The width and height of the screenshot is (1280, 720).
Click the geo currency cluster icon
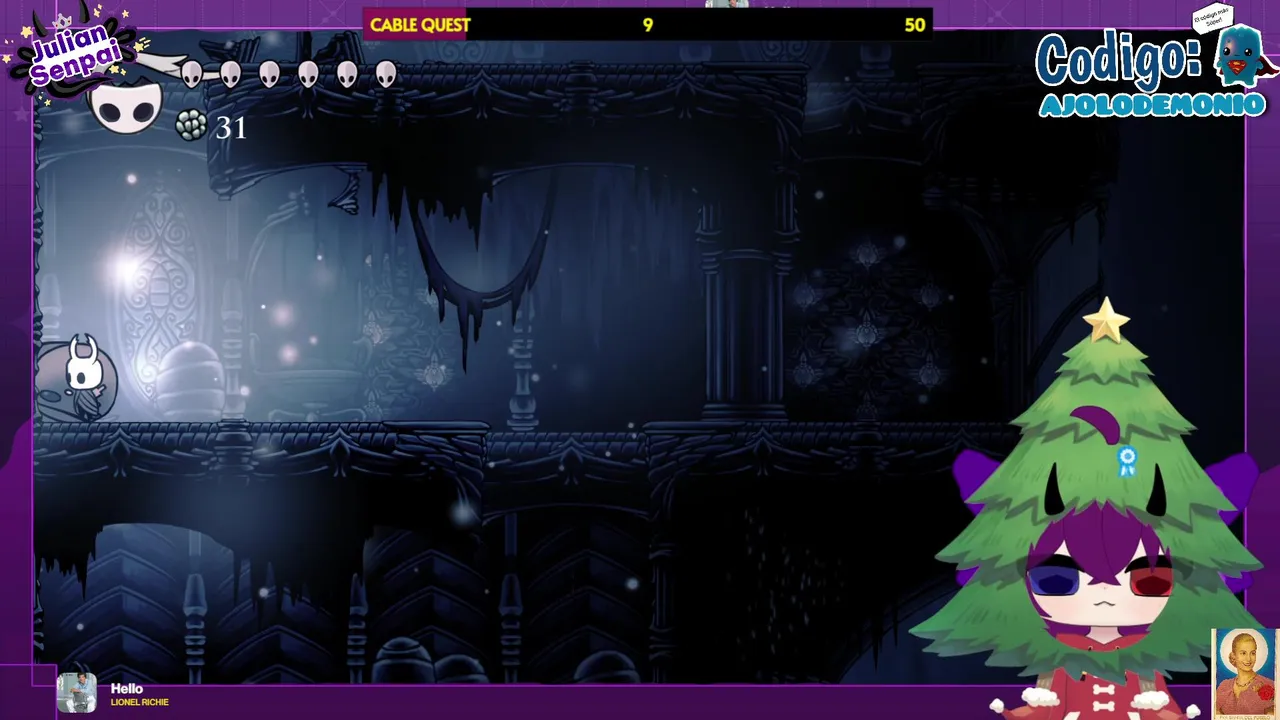[191, 125]
